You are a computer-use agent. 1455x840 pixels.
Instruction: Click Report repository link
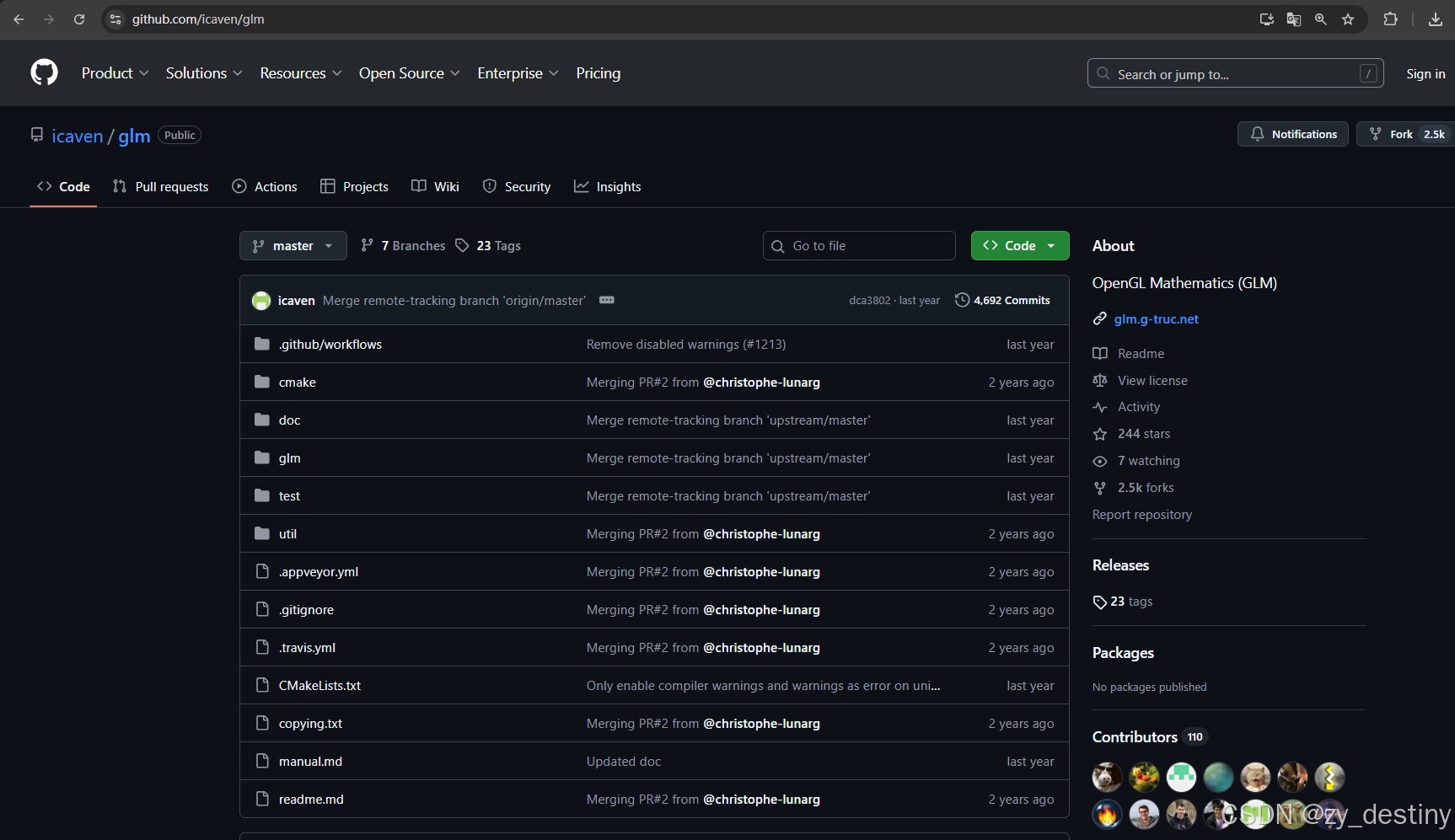coord(1142,515)
